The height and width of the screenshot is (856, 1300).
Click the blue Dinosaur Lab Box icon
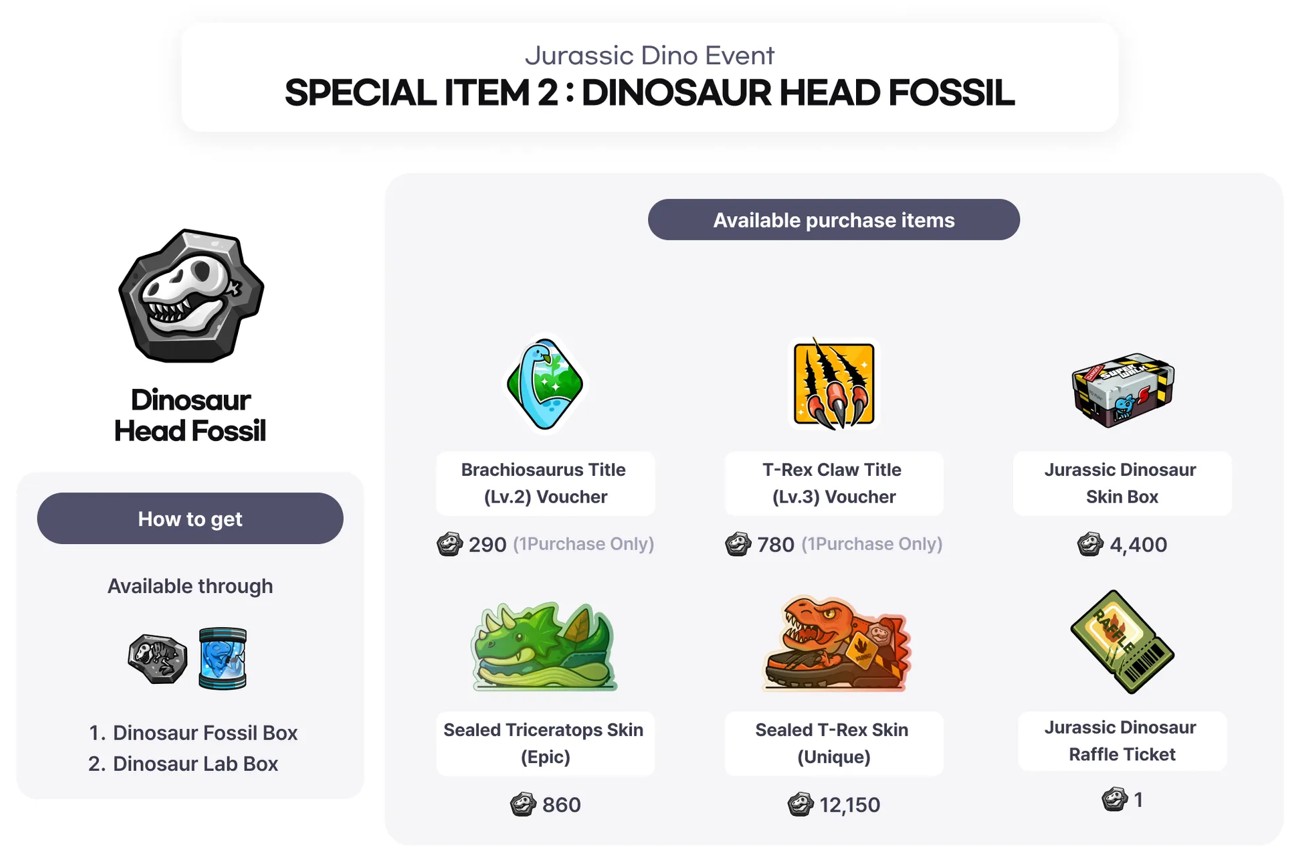coord(222,658)
